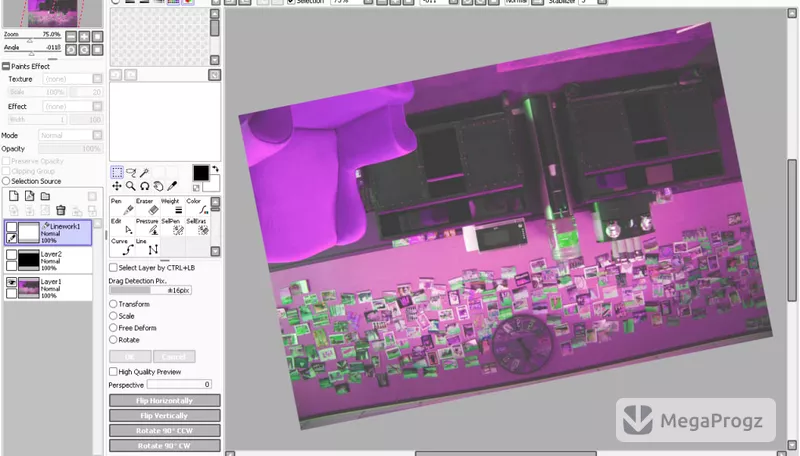The height and width of the screenshot is (456, 800).
Task: Toggle High Quality Preview checkbox
Action: (113, 372)
